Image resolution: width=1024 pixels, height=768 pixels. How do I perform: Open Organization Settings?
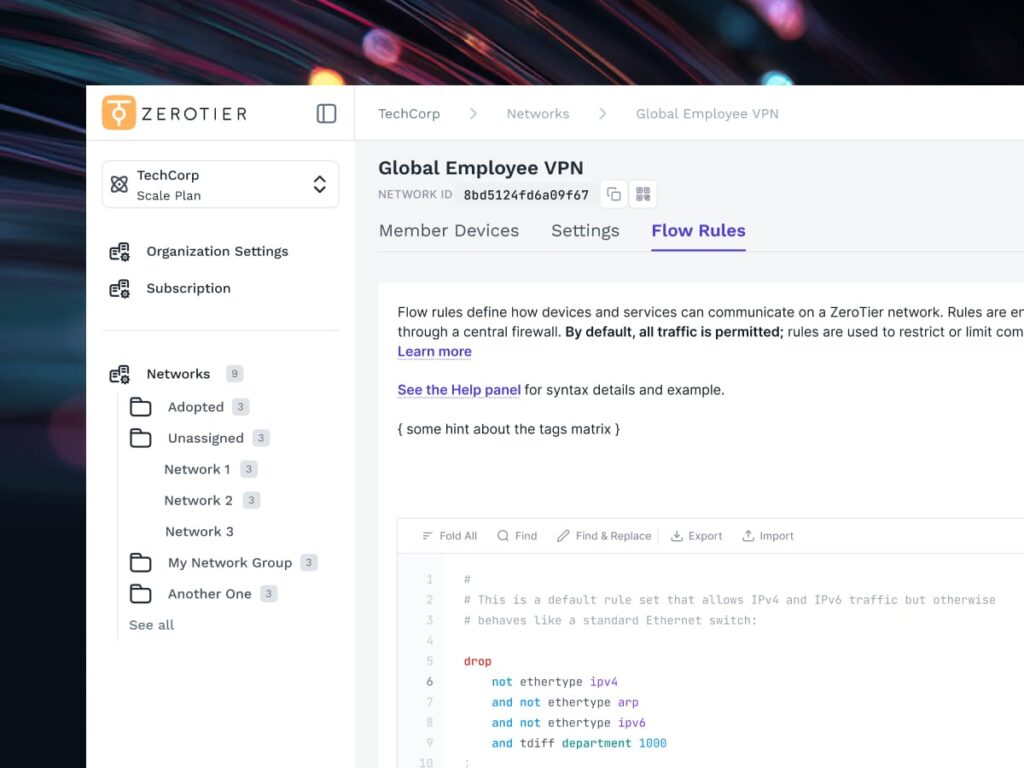(x=217, y=251)
